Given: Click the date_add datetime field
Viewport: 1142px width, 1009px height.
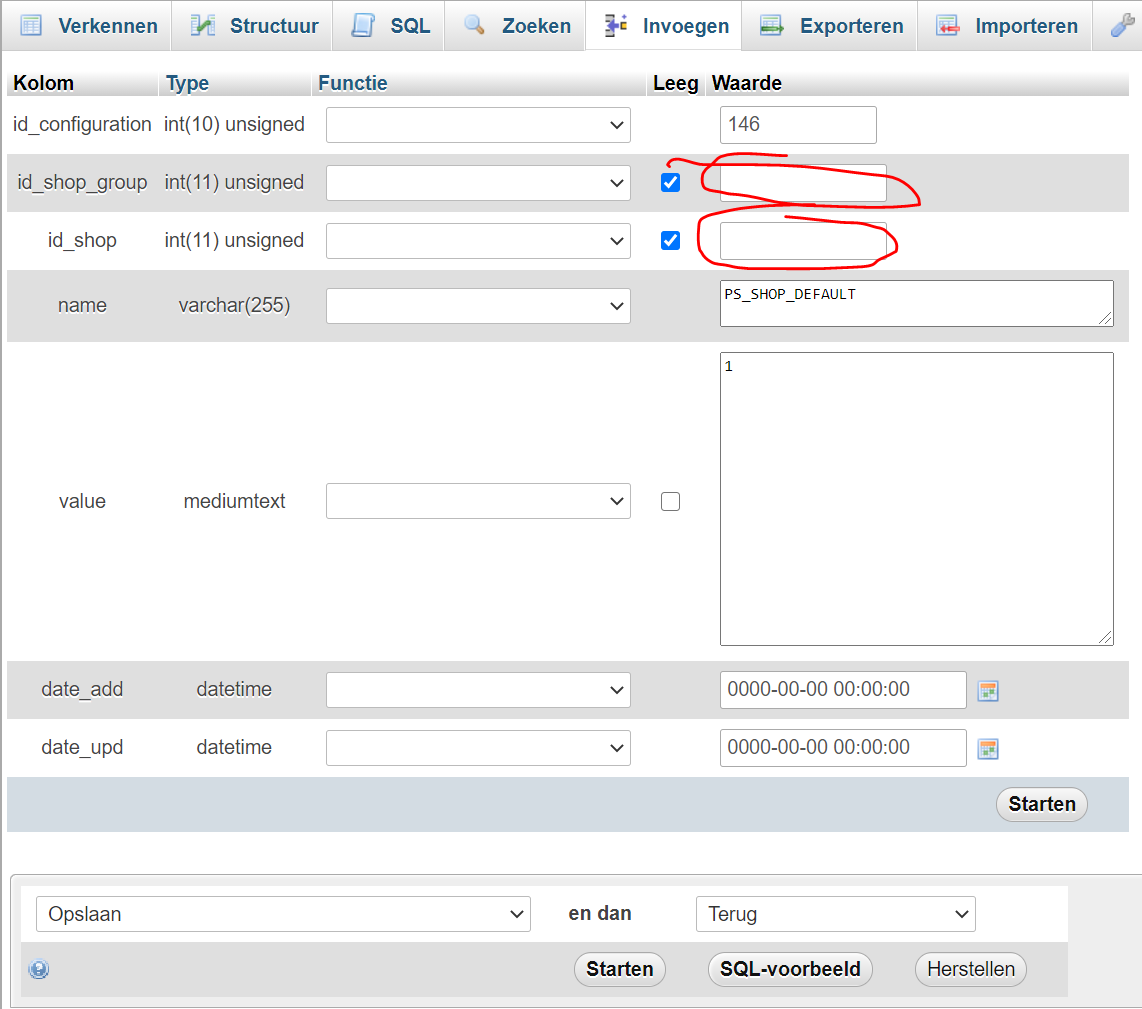Looking at the screenshot, I should tap(843, 690).
